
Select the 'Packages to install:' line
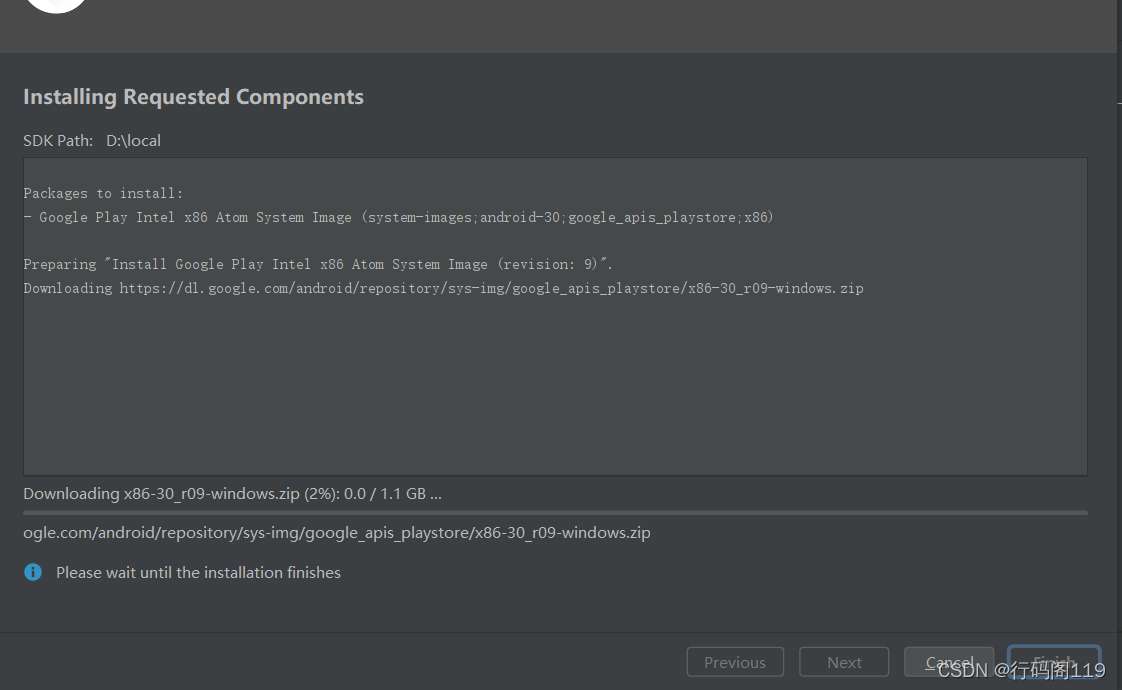[x=103, y=193]
